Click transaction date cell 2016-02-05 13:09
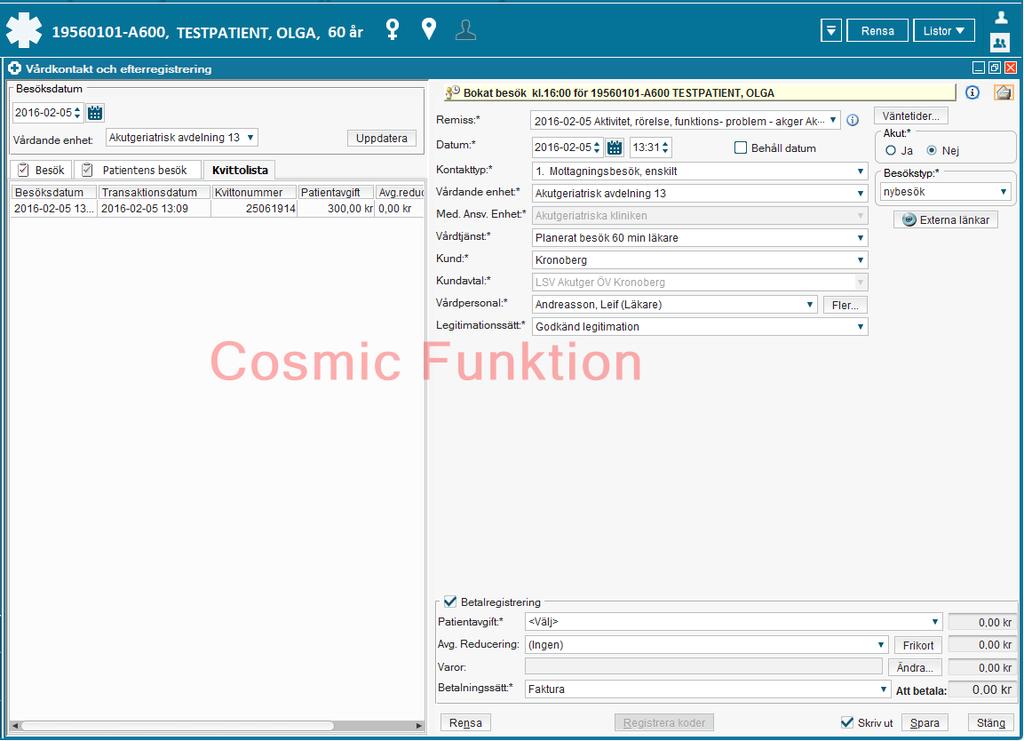Screen dimensions: 1024x741 coord(154,208)
